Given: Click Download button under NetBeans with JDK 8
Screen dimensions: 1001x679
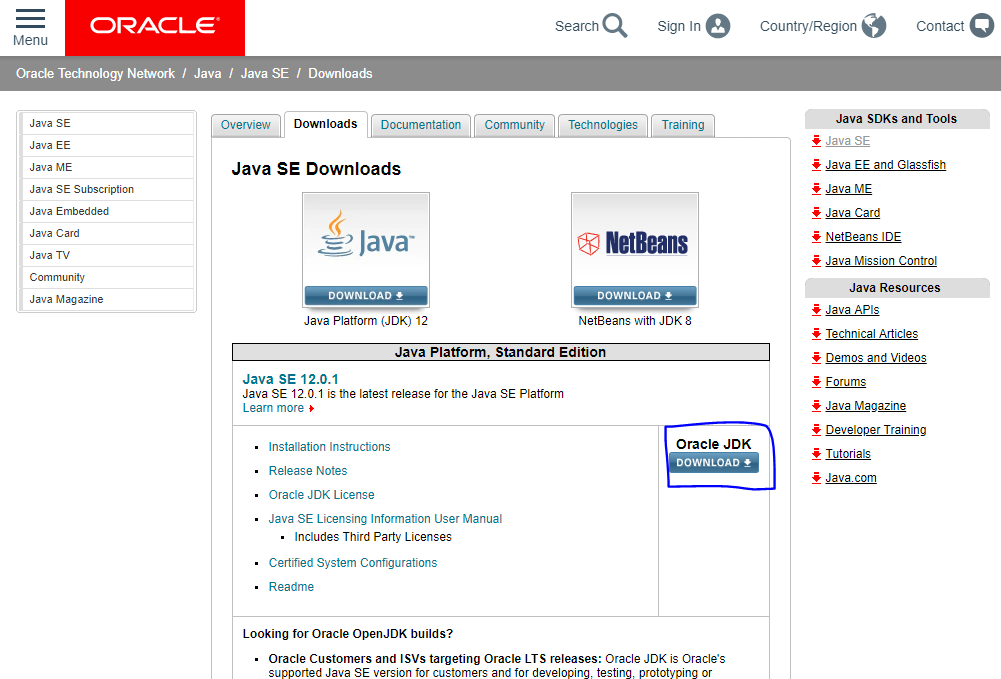Looking at the screenshot, I should click(635, 295).
